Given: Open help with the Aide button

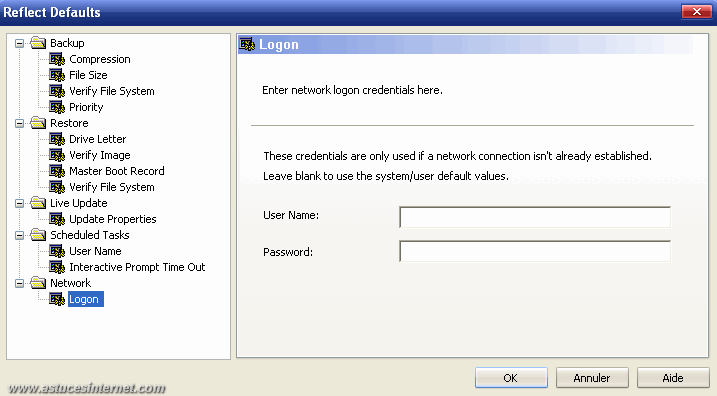Looking at the screenshot, I should (673, 378).
